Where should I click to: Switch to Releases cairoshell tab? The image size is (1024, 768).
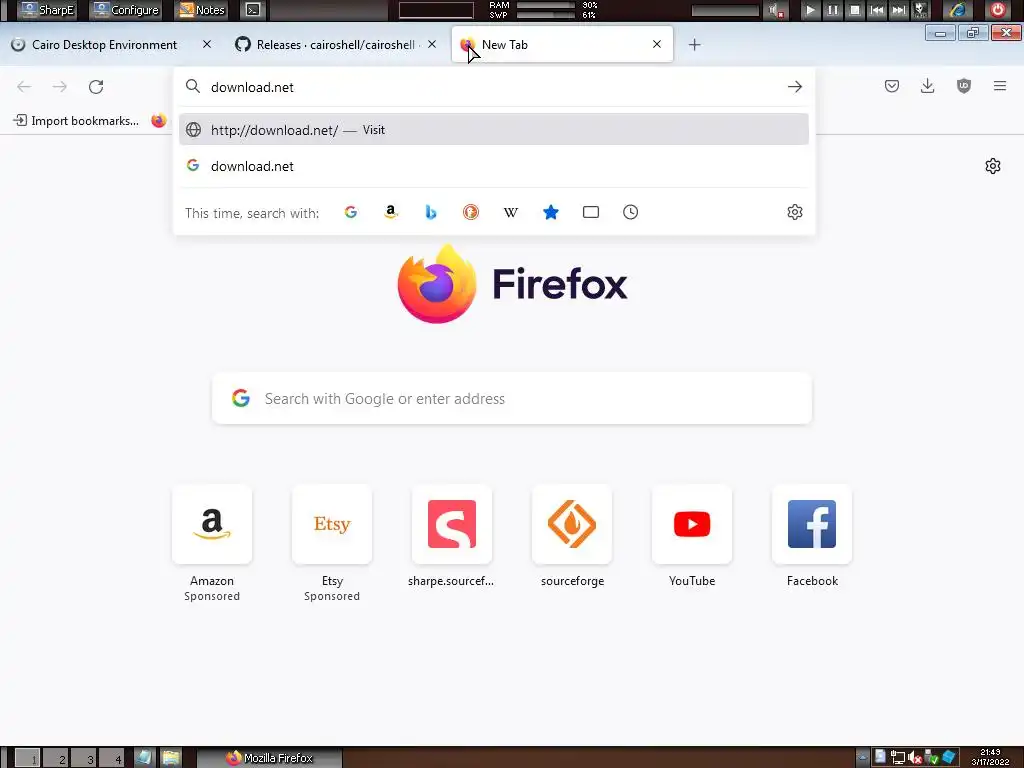(x=336, y=44)
